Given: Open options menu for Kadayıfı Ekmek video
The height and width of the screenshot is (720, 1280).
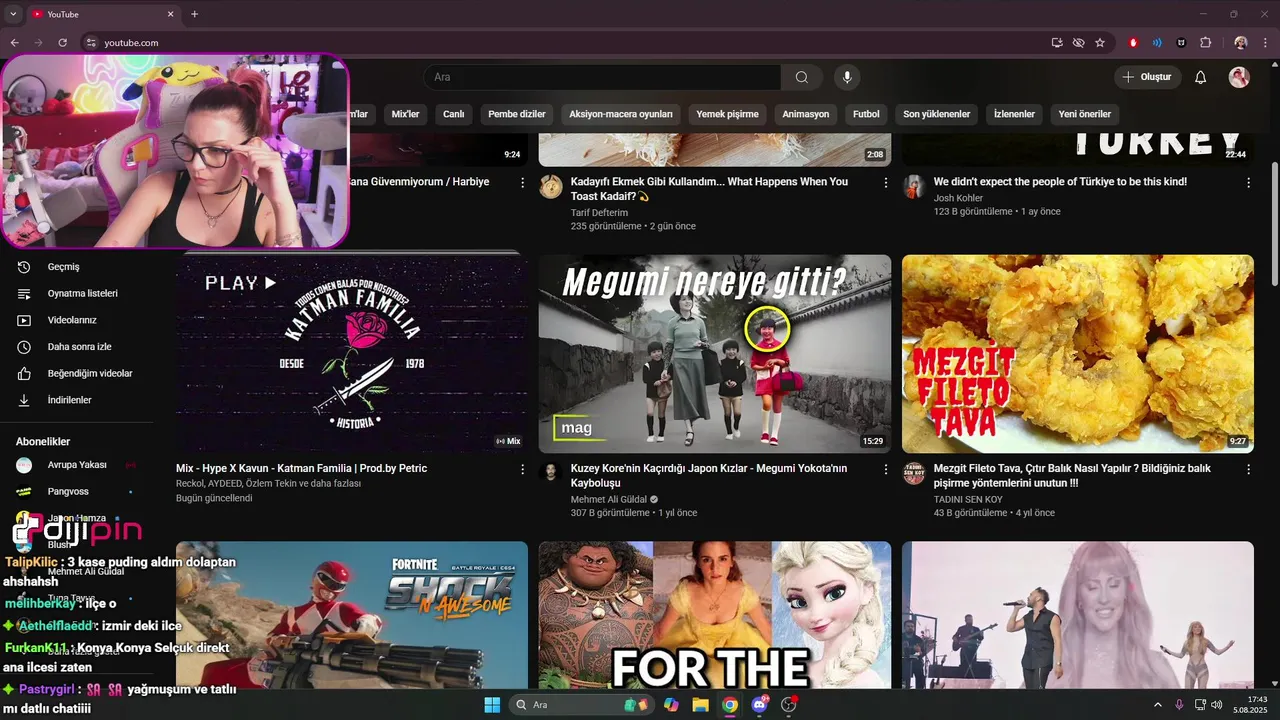Looking at the screenshot, I should click(x=885, y=183).
